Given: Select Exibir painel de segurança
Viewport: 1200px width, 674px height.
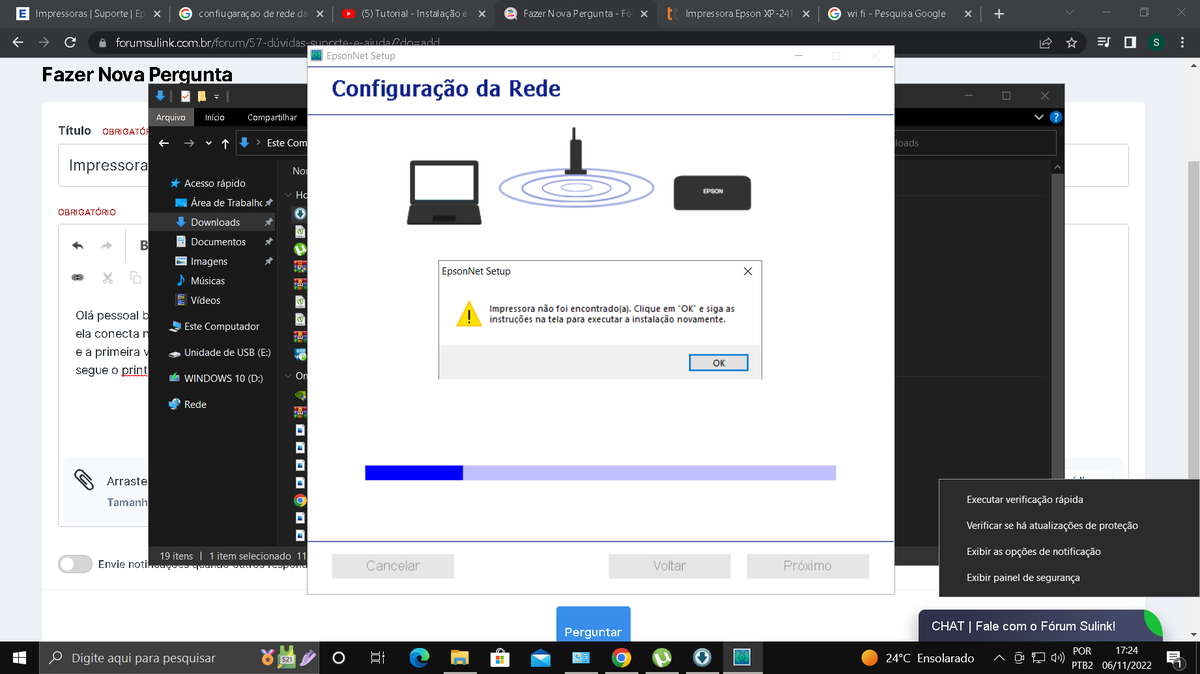Looking at the screenshot, I should (x=1023, y=577).
